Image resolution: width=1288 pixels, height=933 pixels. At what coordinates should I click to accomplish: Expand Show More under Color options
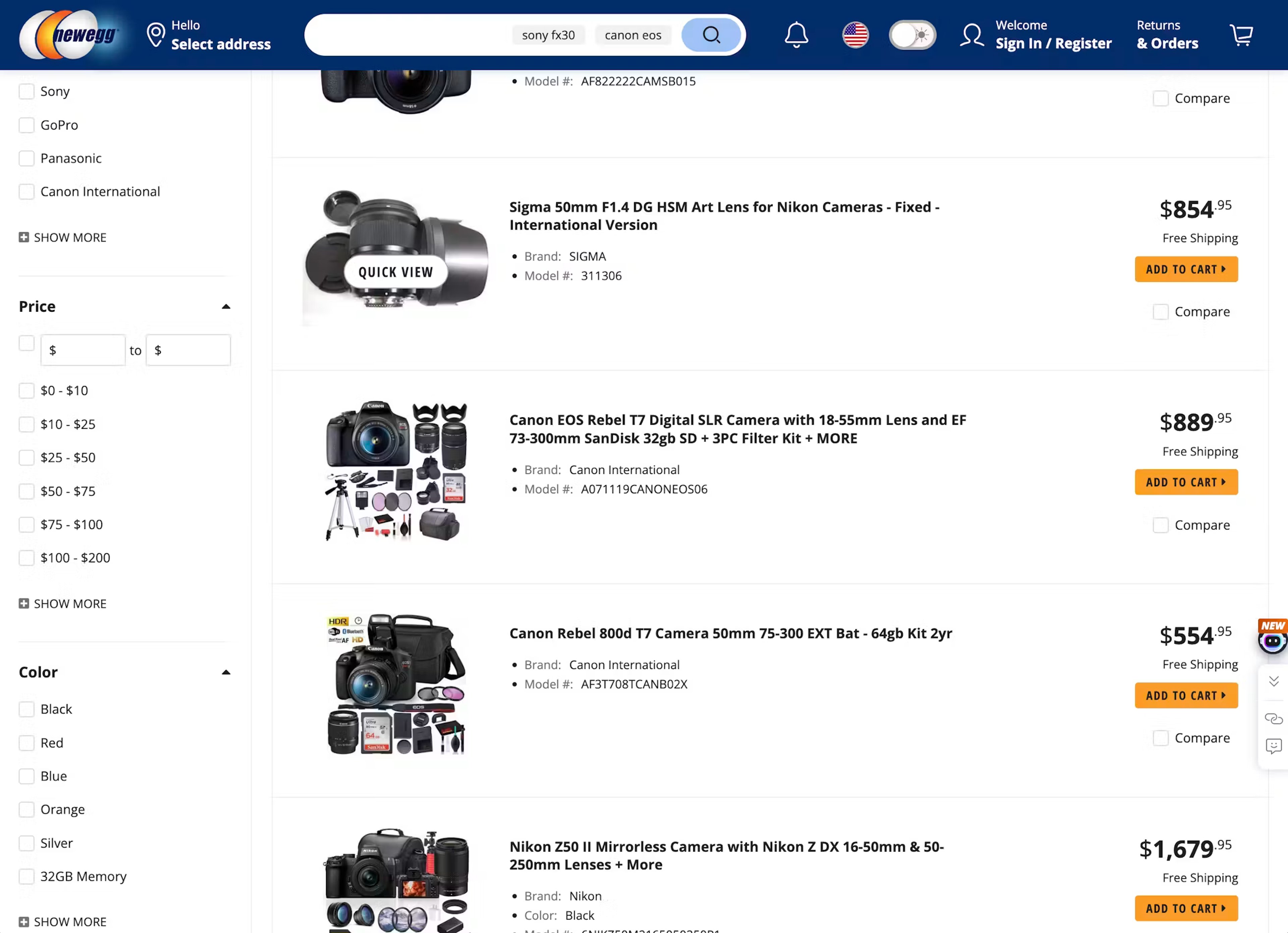coord(62,922)
